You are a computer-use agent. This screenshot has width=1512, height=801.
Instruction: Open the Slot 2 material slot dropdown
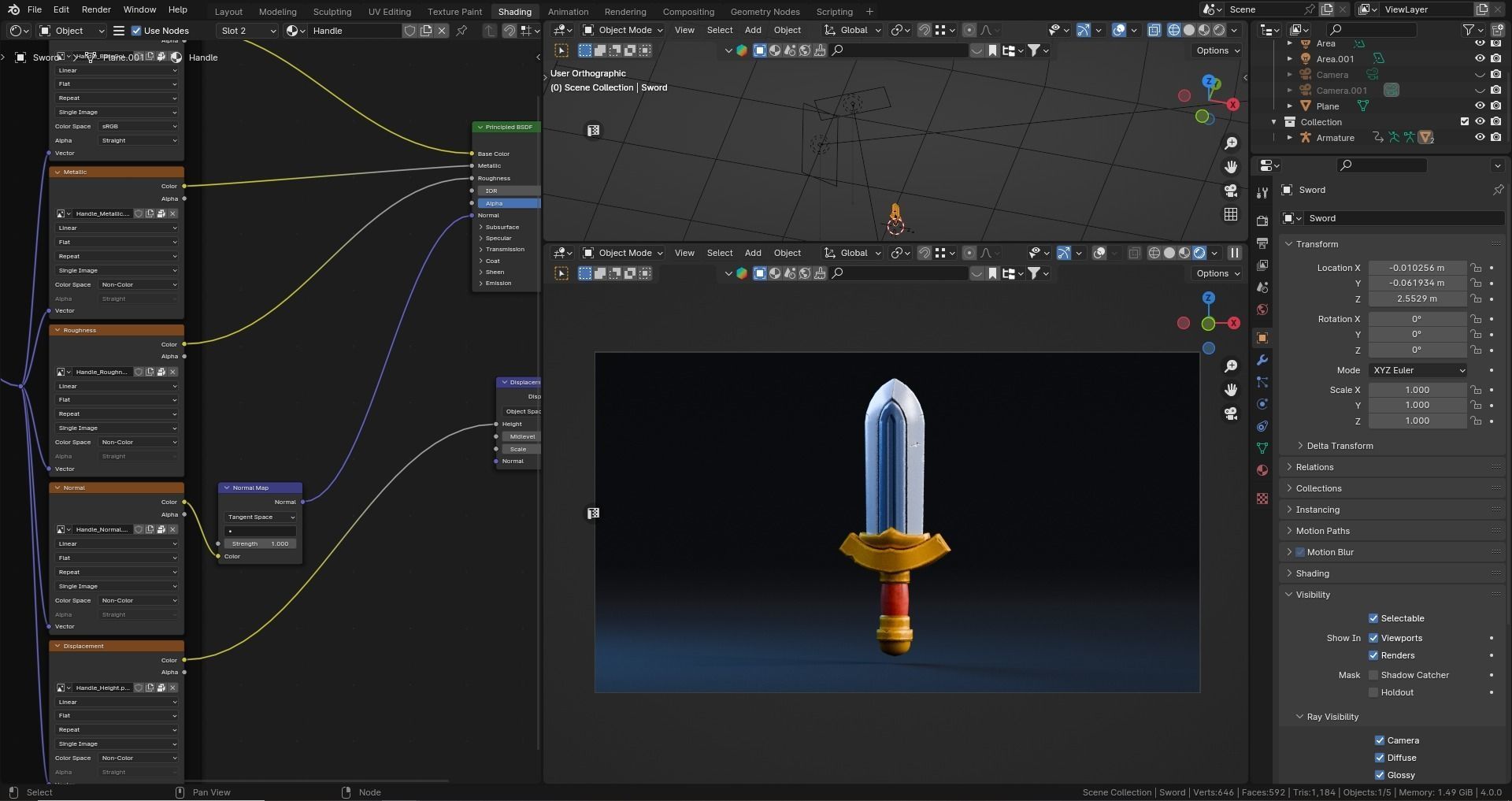coord(247,31)
